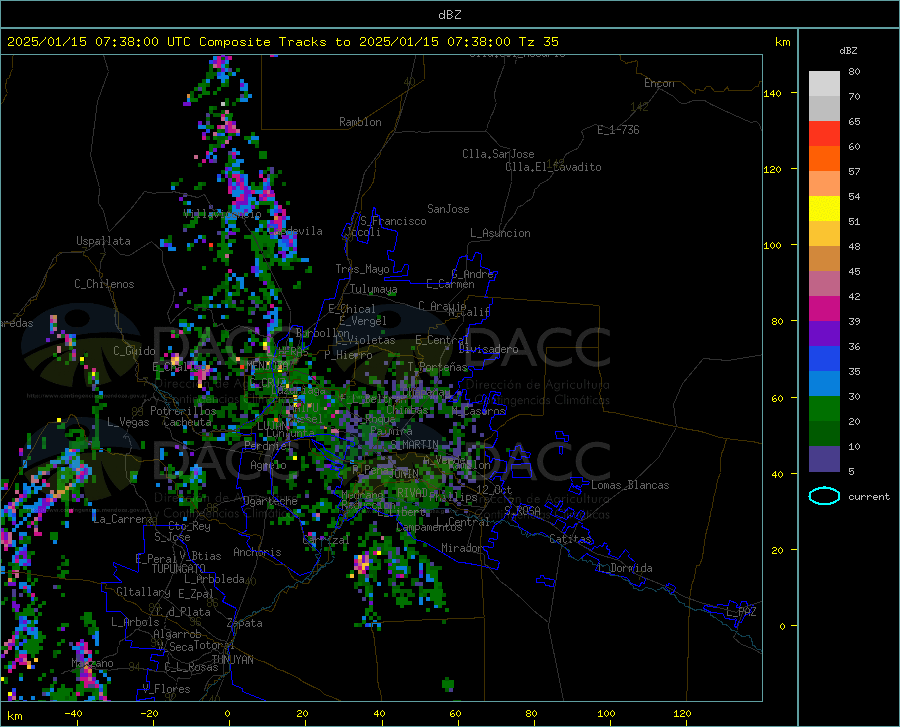Image resolution: width=900 pixels, height=727 pixels.
Task: Click the 'L_Dormida' map label
Action: click(624, 568)
